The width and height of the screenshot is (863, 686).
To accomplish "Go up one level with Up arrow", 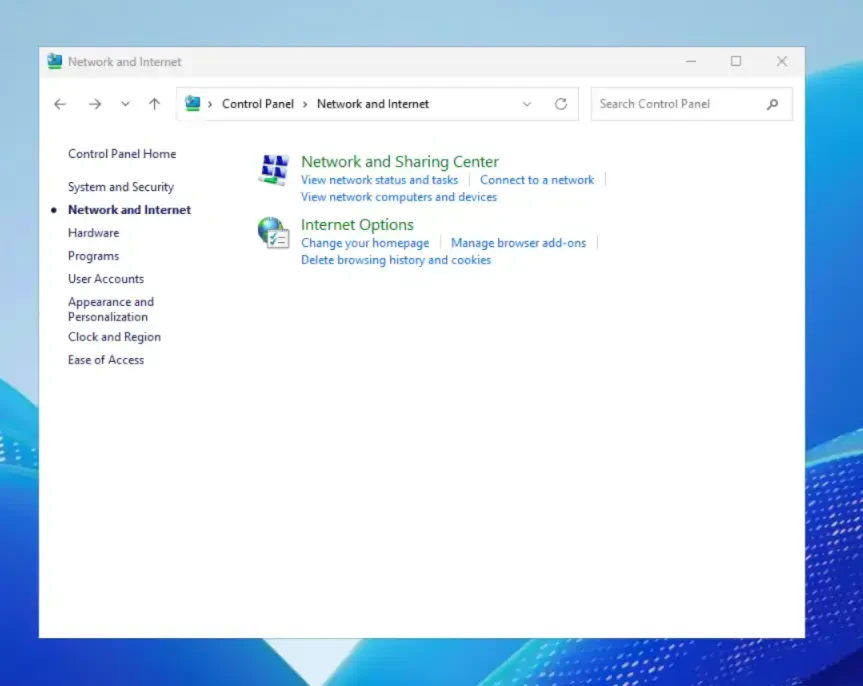I will pyautogui.click(x=154, y=104).
